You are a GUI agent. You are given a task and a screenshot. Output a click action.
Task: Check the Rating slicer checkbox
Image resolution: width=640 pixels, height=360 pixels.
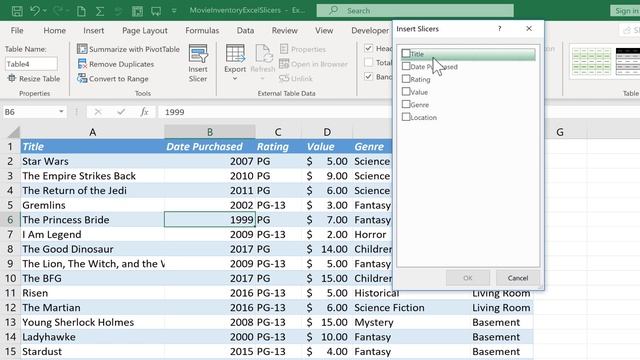point(406,78)
